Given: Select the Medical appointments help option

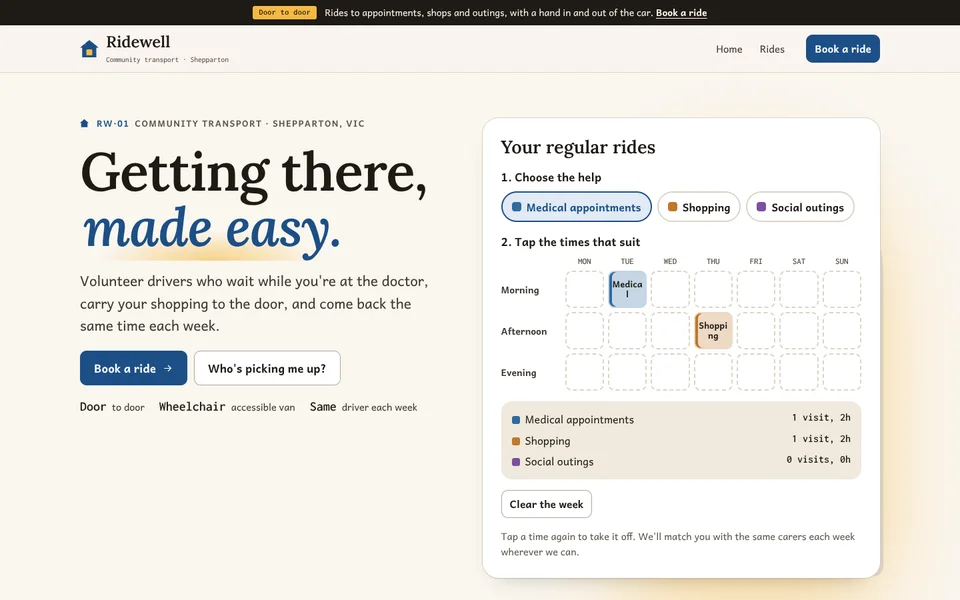Looking at the screenshot, I should pyautogui.click(x=576, y=207).
